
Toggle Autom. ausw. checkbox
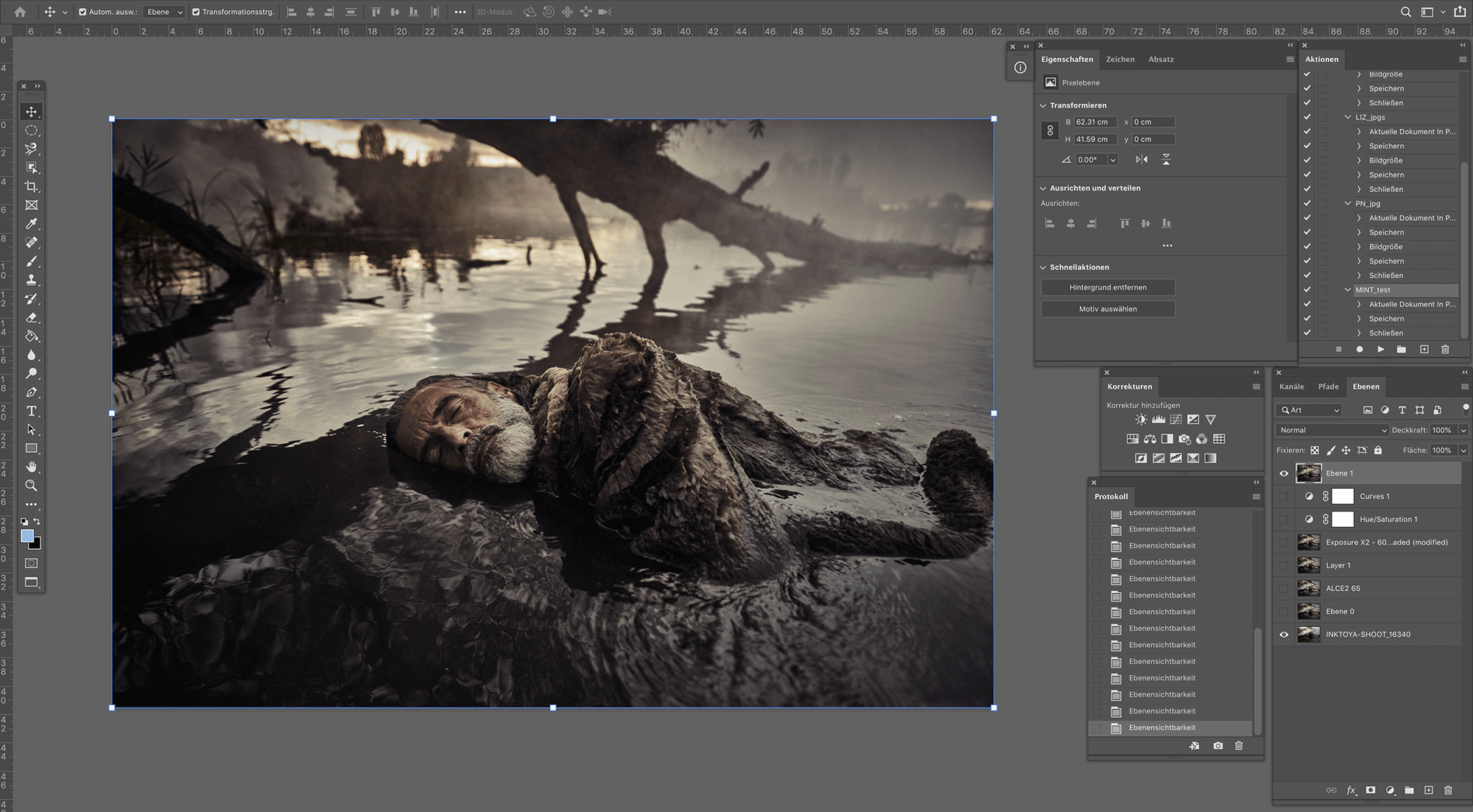(x=82, y=12)
